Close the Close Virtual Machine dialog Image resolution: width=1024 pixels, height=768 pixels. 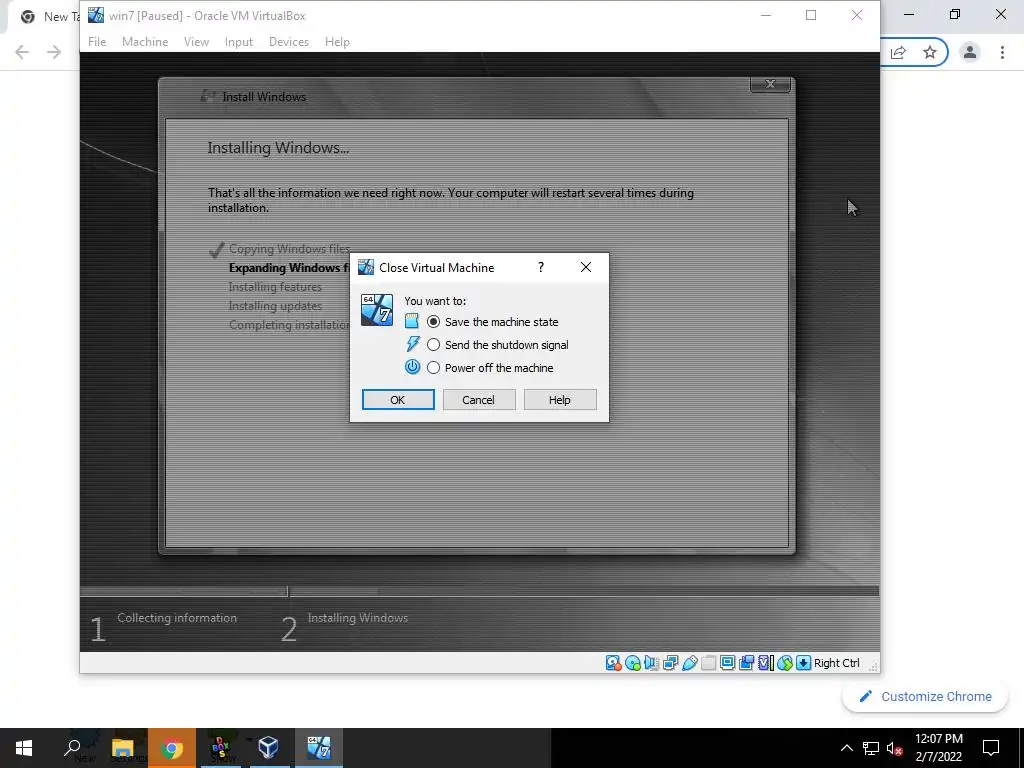pos(586,267)
